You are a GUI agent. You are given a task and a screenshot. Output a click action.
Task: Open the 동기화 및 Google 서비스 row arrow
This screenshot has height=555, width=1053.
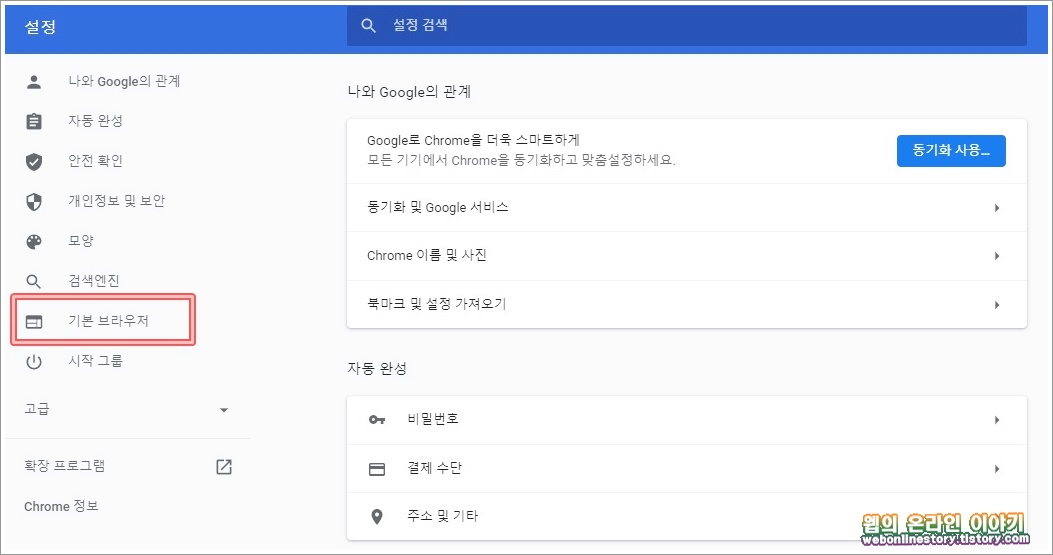997,208
